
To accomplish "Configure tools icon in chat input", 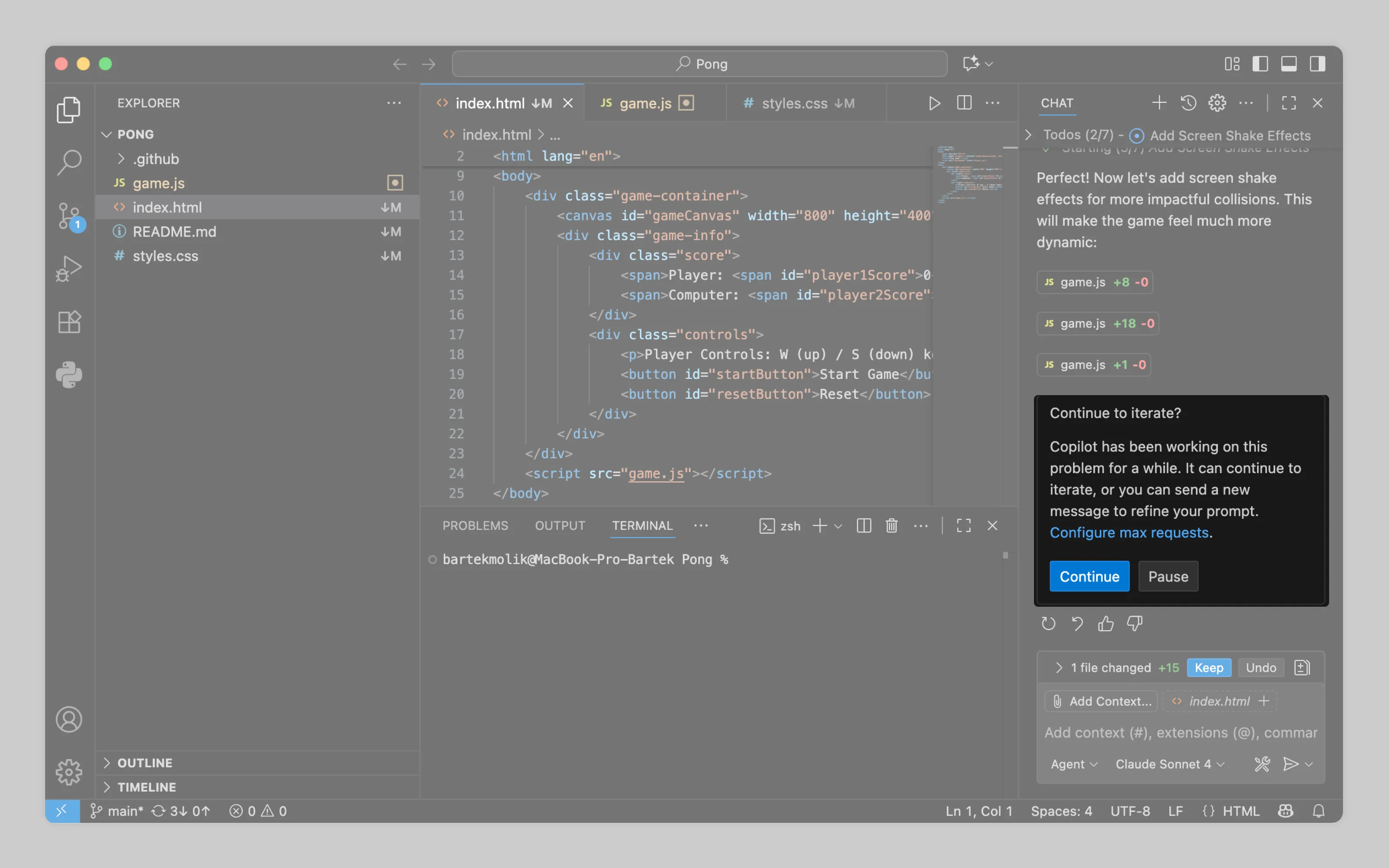I will pyautogui.click(x=1261, y=764).
